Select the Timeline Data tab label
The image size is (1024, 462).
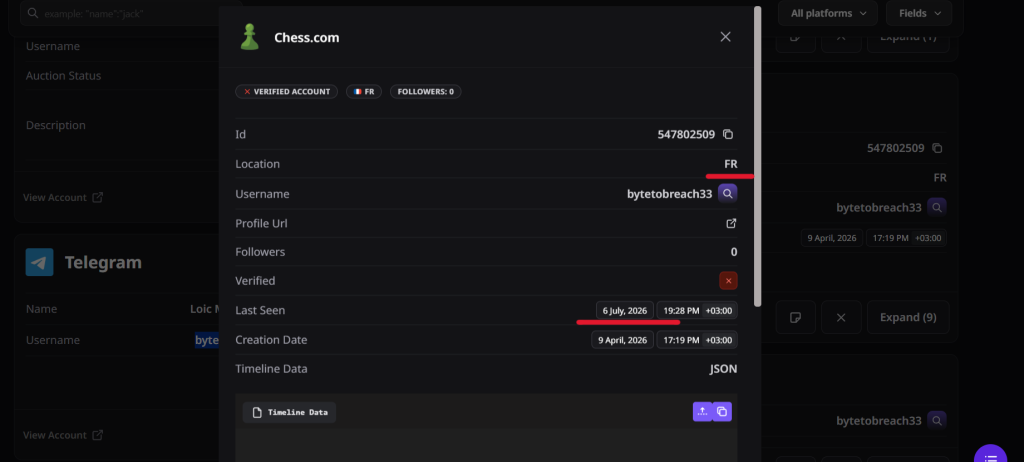[289, 412]
